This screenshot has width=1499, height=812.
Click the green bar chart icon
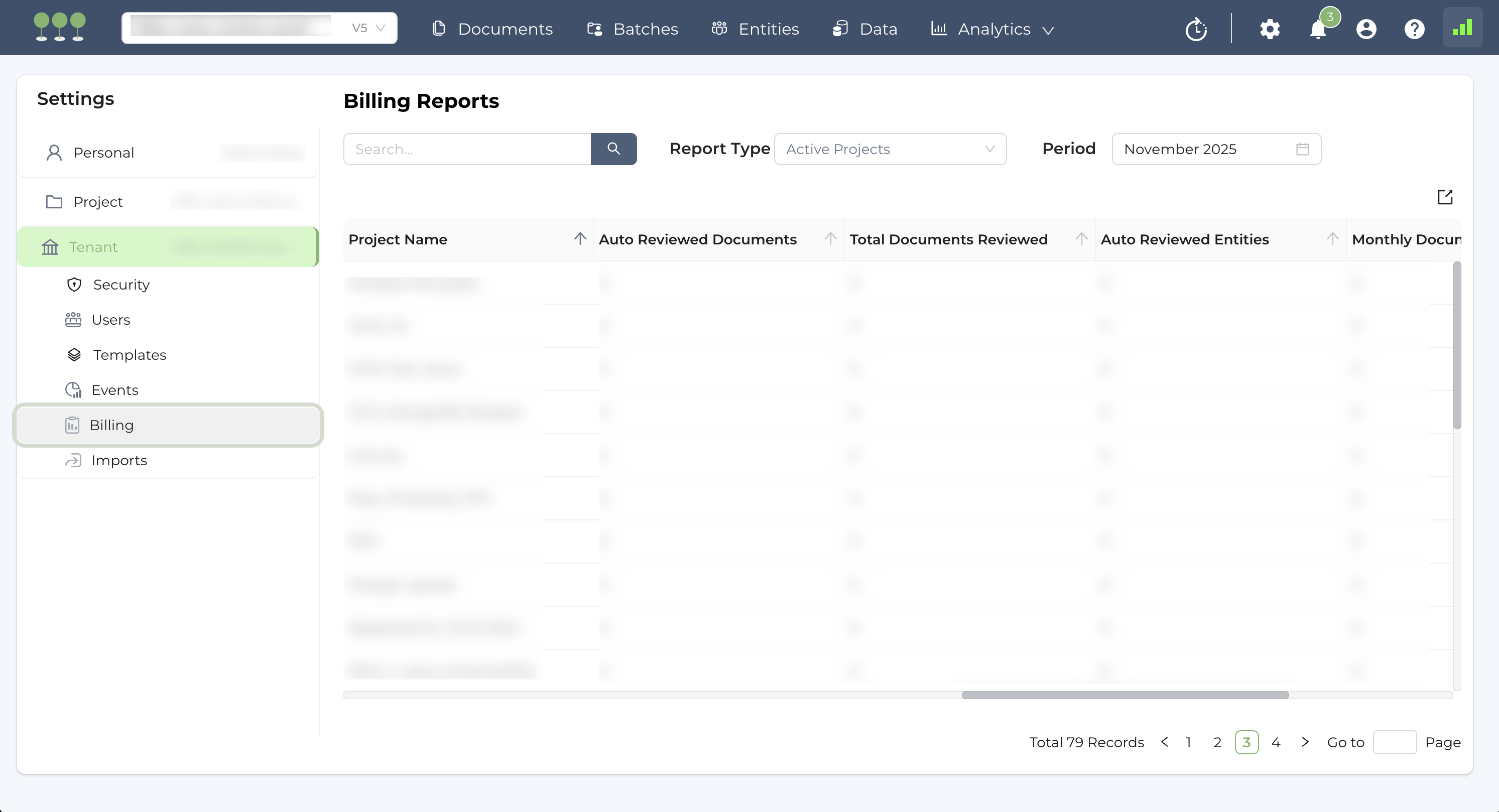click(x=1462, y=27)
